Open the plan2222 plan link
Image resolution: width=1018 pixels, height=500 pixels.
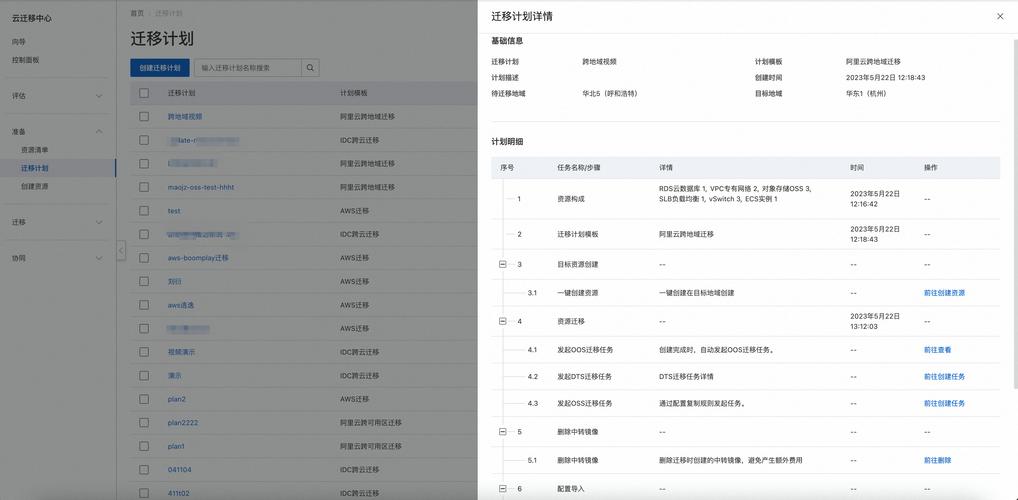(183, 423)
